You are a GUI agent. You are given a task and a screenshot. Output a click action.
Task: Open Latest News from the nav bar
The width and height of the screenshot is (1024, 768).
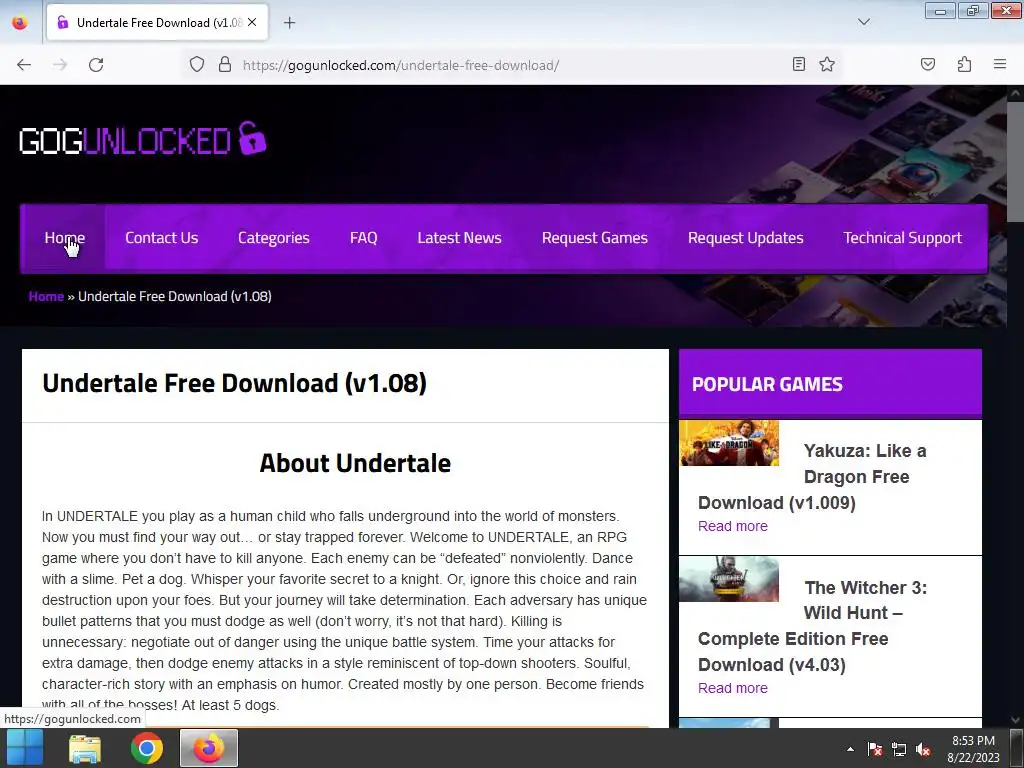[x=459, y=238]
